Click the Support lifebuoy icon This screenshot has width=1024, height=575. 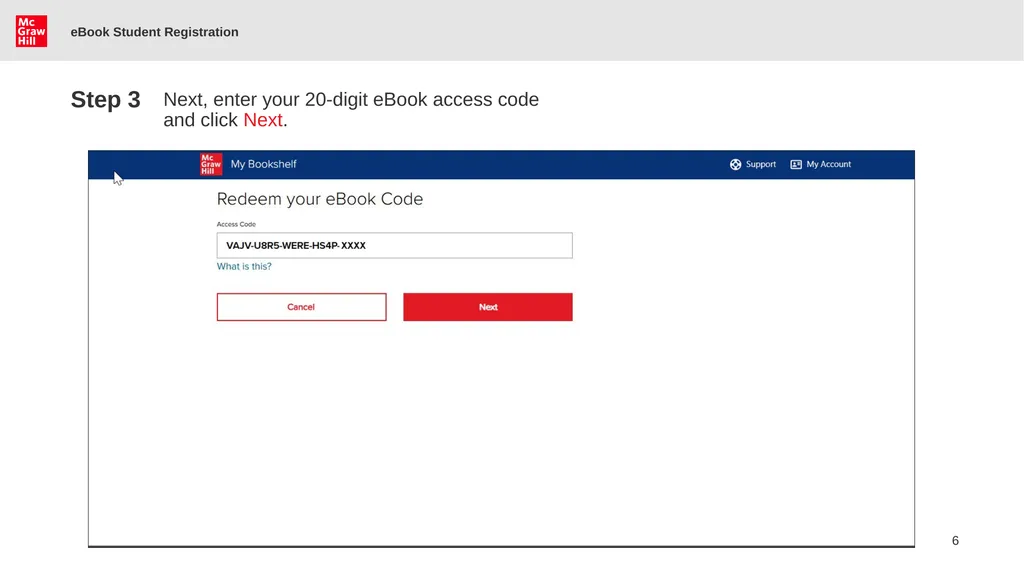point(735,165)
